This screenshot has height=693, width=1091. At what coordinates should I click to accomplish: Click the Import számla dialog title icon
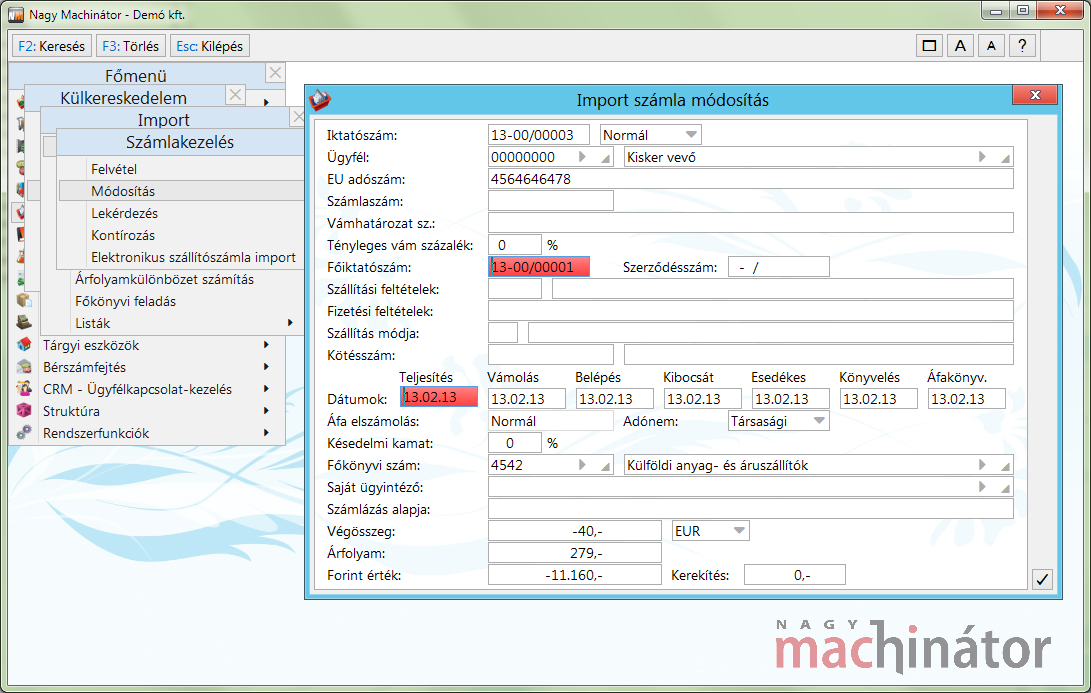pos(319,99)
